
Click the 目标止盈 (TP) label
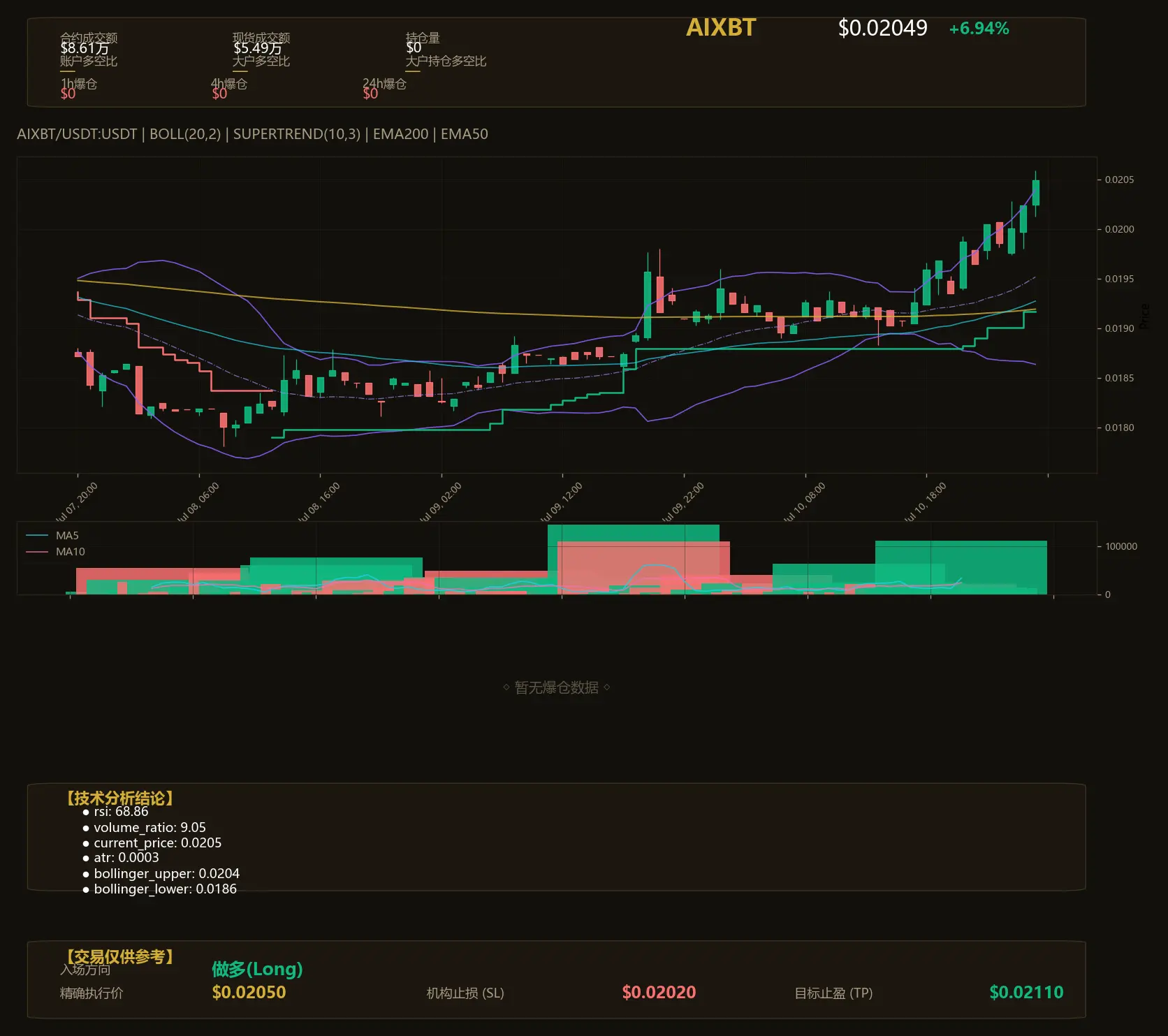(x=833, y=993)
